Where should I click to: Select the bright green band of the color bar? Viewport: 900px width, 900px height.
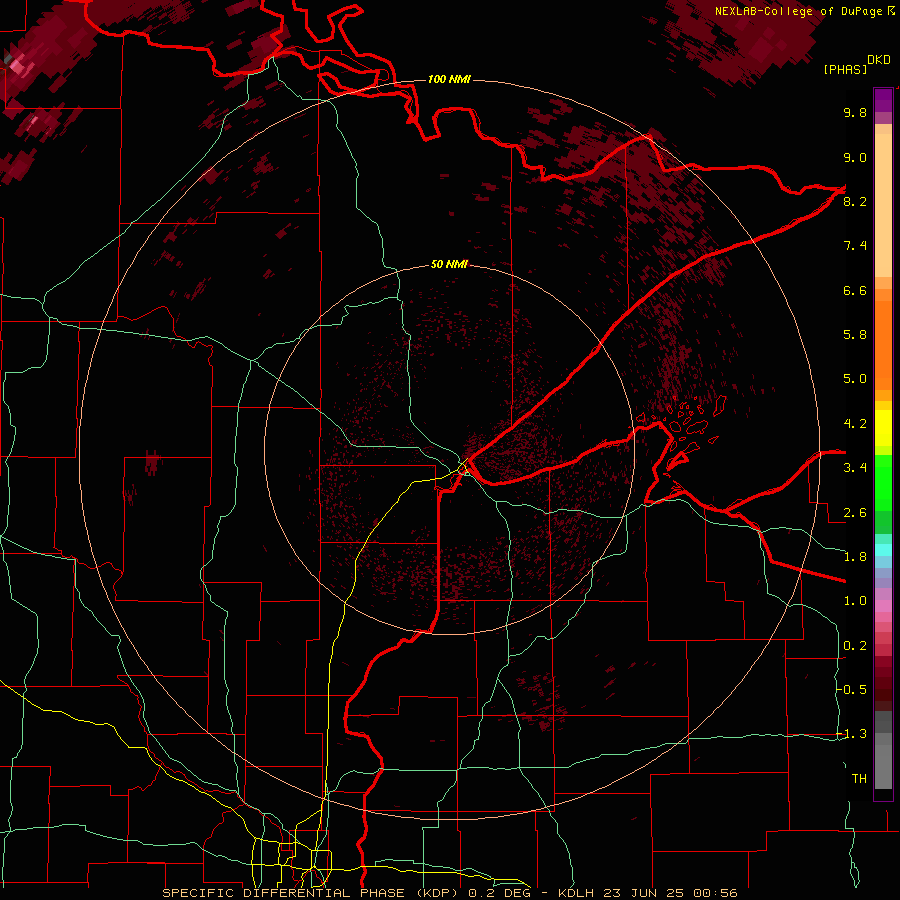click(883, 482)
